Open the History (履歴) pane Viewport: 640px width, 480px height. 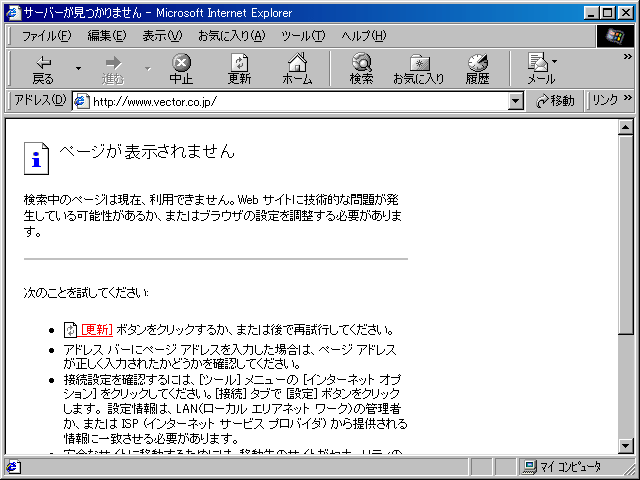[x=477, y=69]
